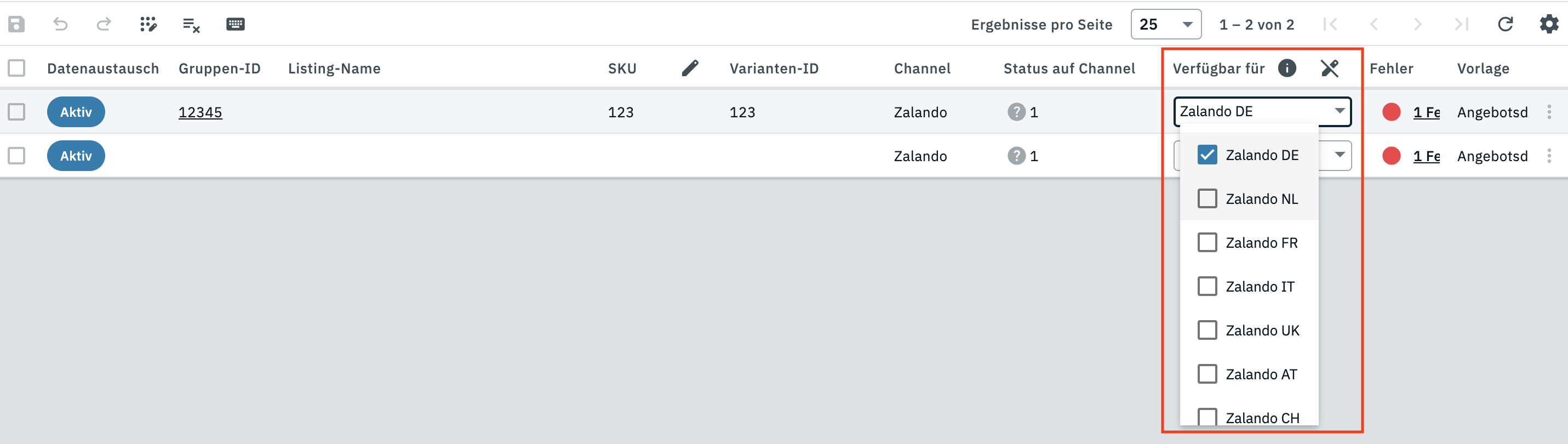
Task: Click the redo arrow icon
Action: (104, 24)
